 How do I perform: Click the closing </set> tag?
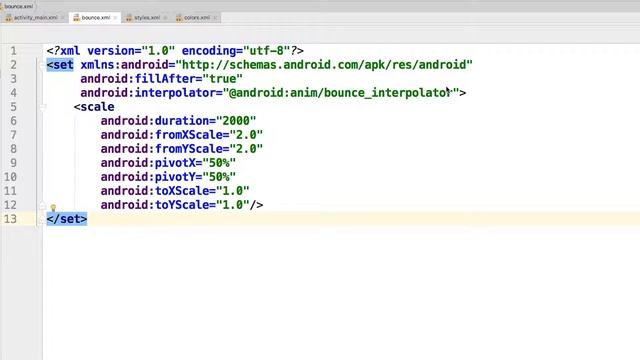point(67,219)
